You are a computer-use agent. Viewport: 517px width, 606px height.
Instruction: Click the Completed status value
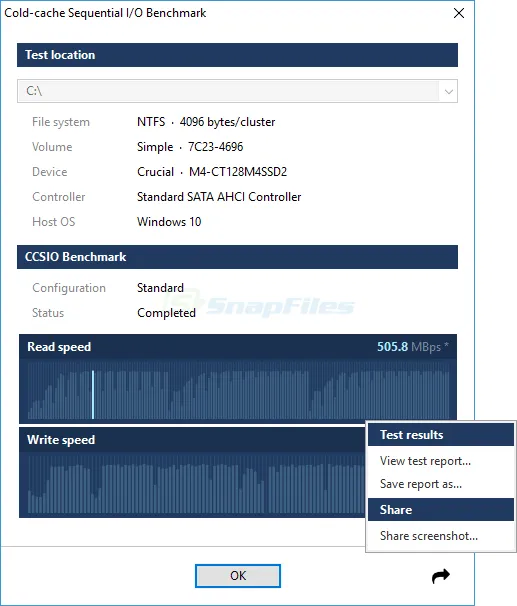166,313
